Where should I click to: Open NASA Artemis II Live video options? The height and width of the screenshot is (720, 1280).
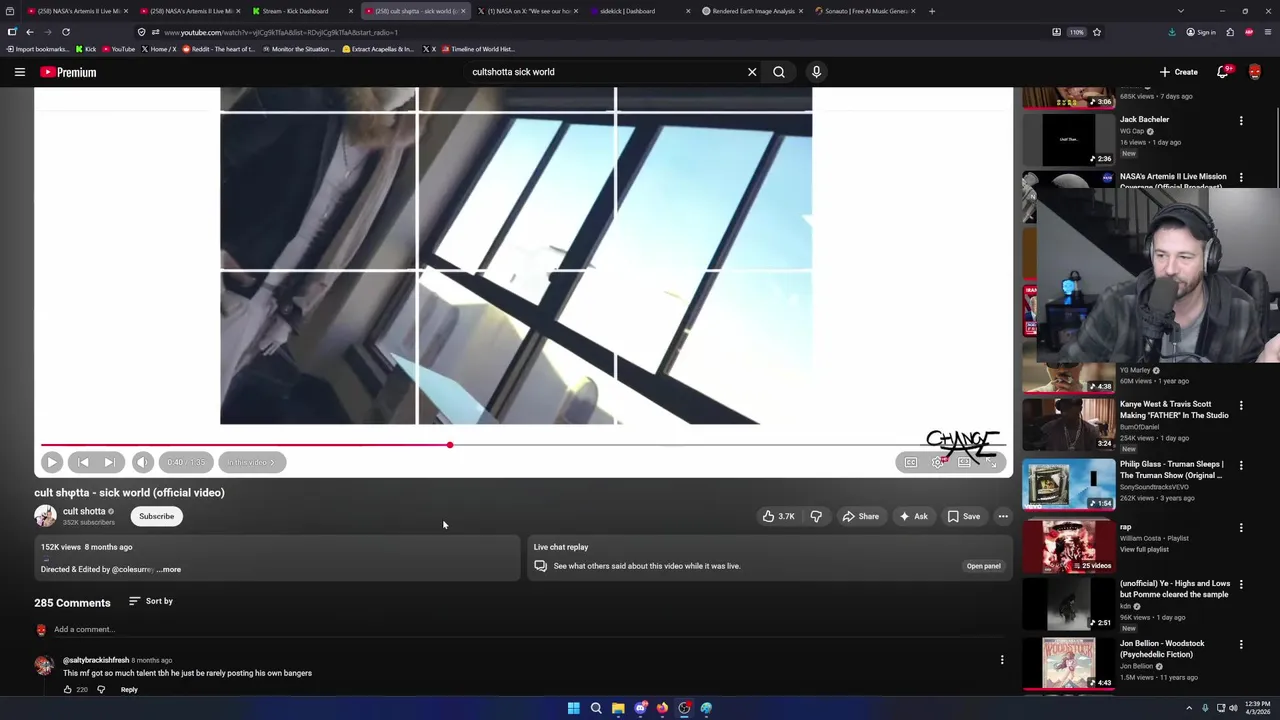point(1241,178)
